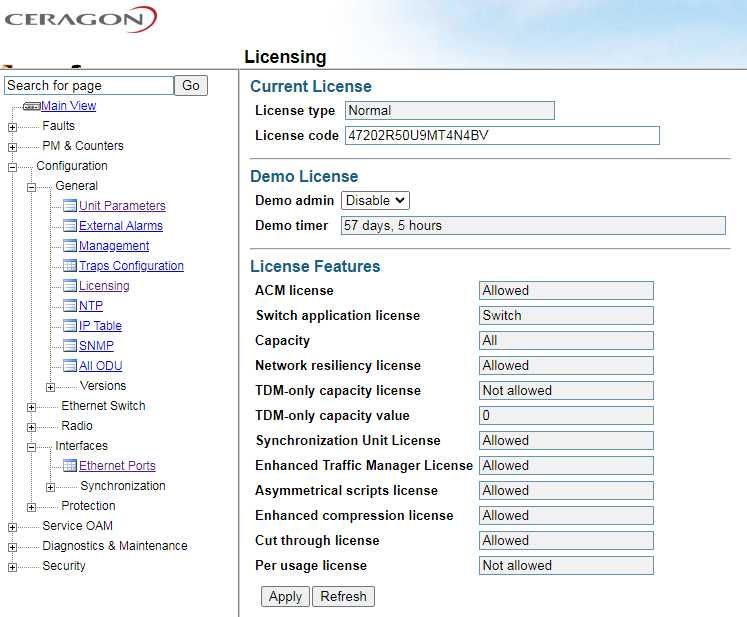Open the Main View link
The width and height of the screenshot is (747, 617).
[x=69, y=106]
